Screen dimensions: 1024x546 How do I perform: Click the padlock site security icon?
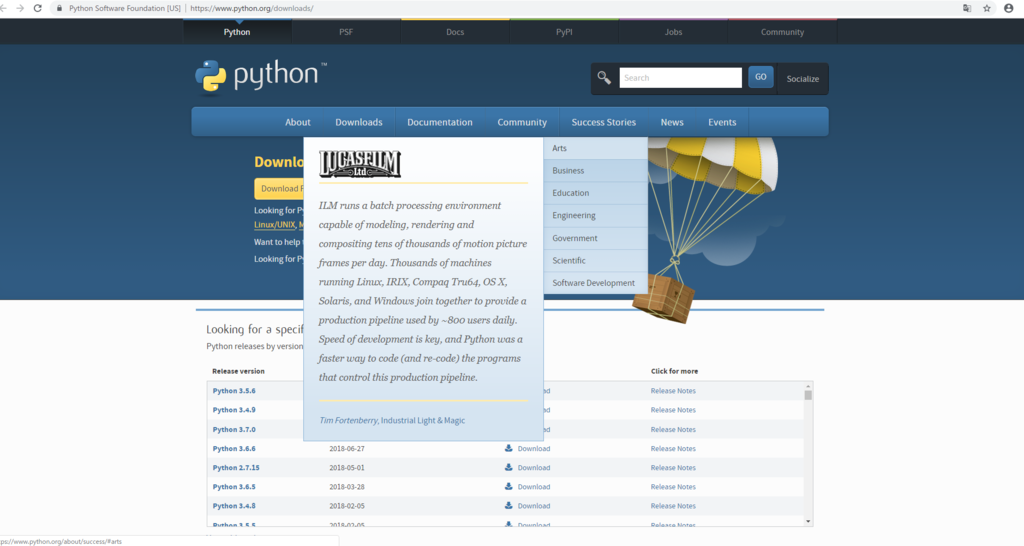point(59,8)
